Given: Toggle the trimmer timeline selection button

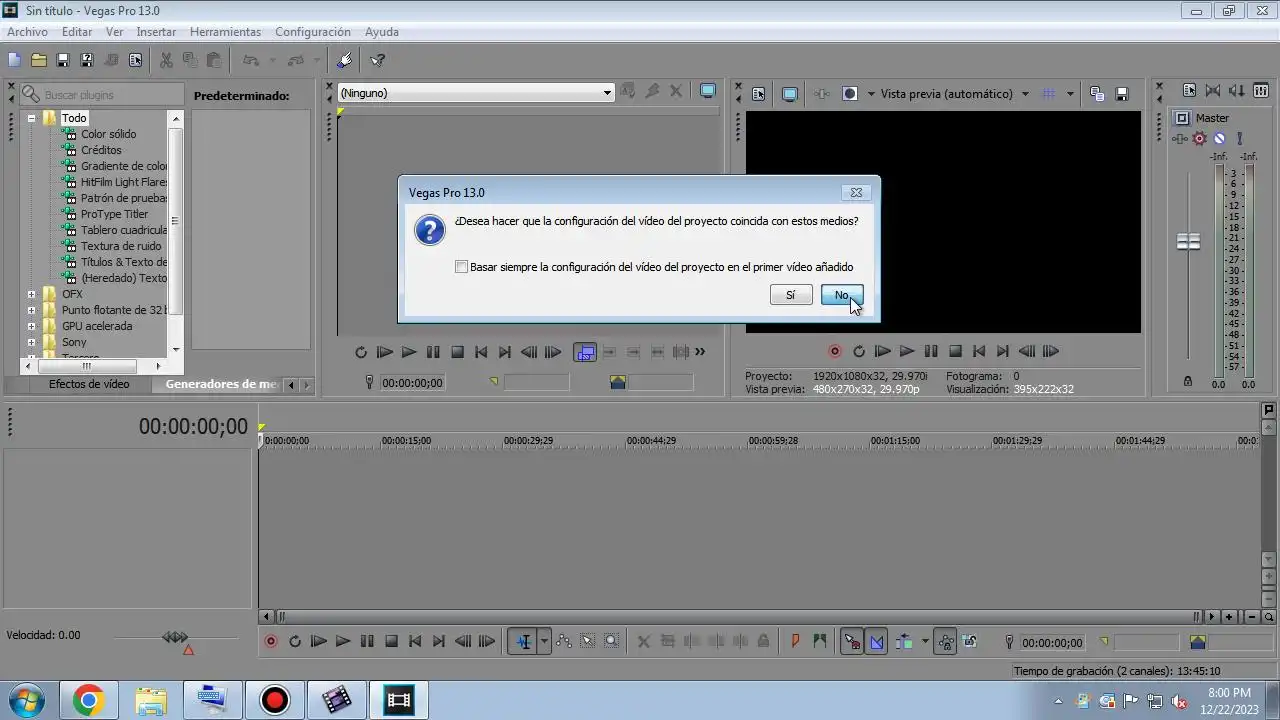Looking at the screenshot, I should (x=585, y=352).
